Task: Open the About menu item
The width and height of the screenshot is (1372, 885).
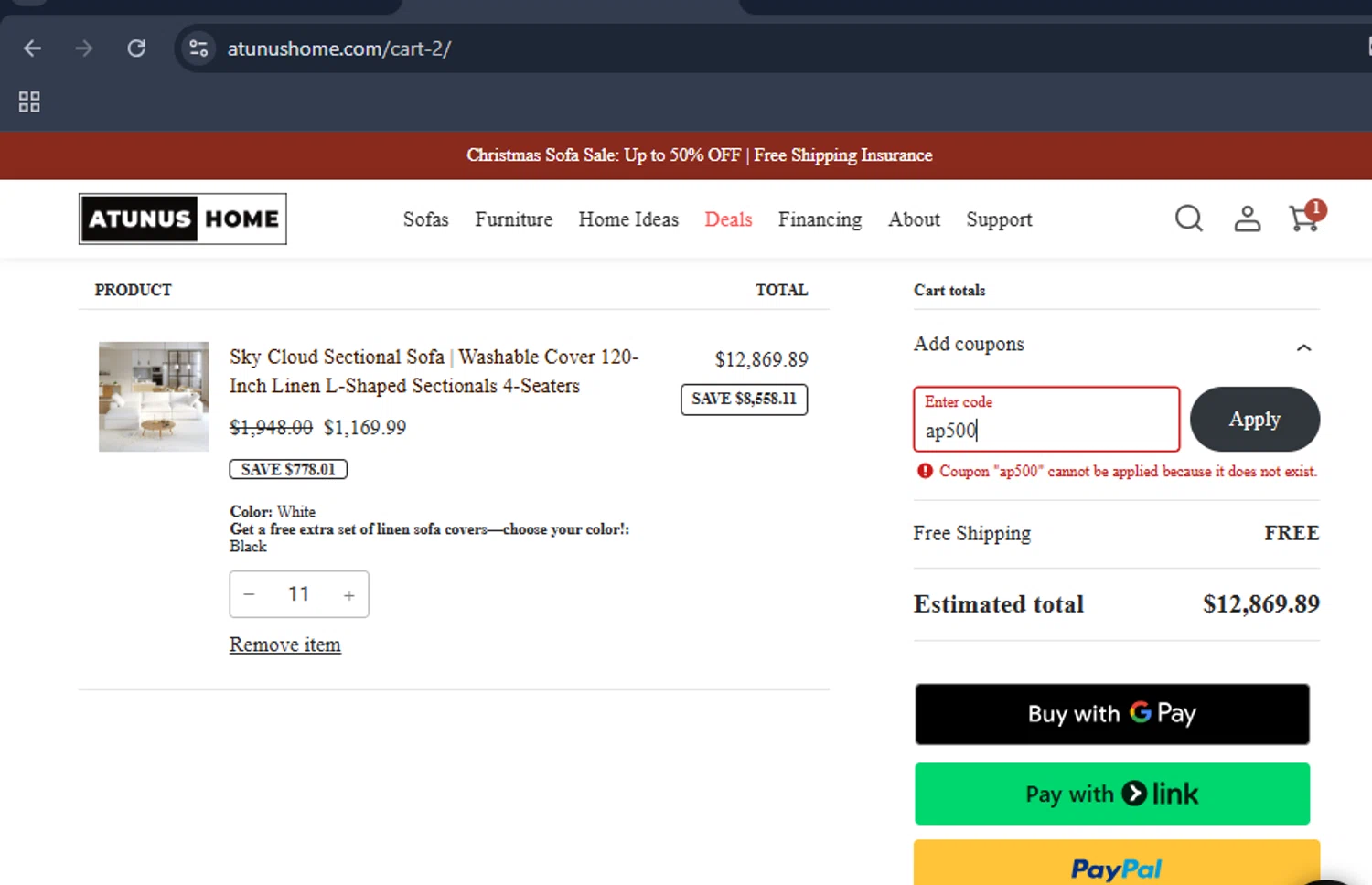Action: (x=914, y=219)
